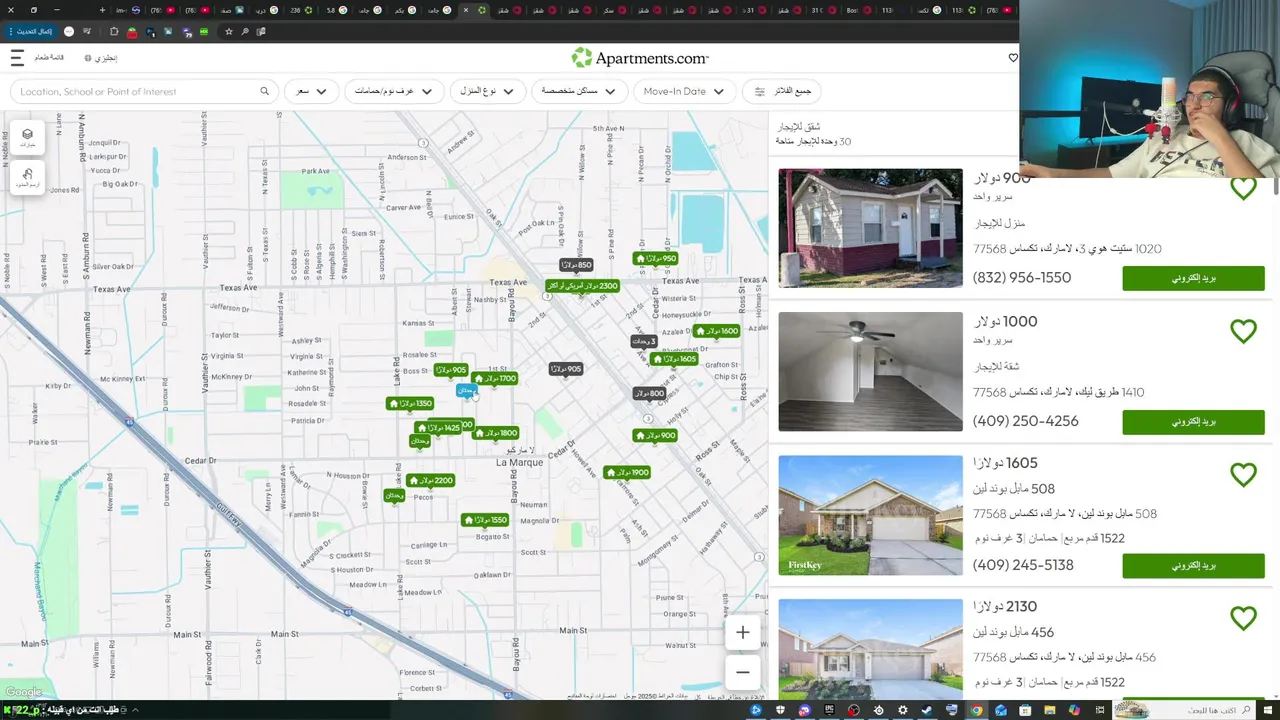This screenshot has height=720, width=1280.
Task: Zoom out on the map
Action: [x=742, y=672]
